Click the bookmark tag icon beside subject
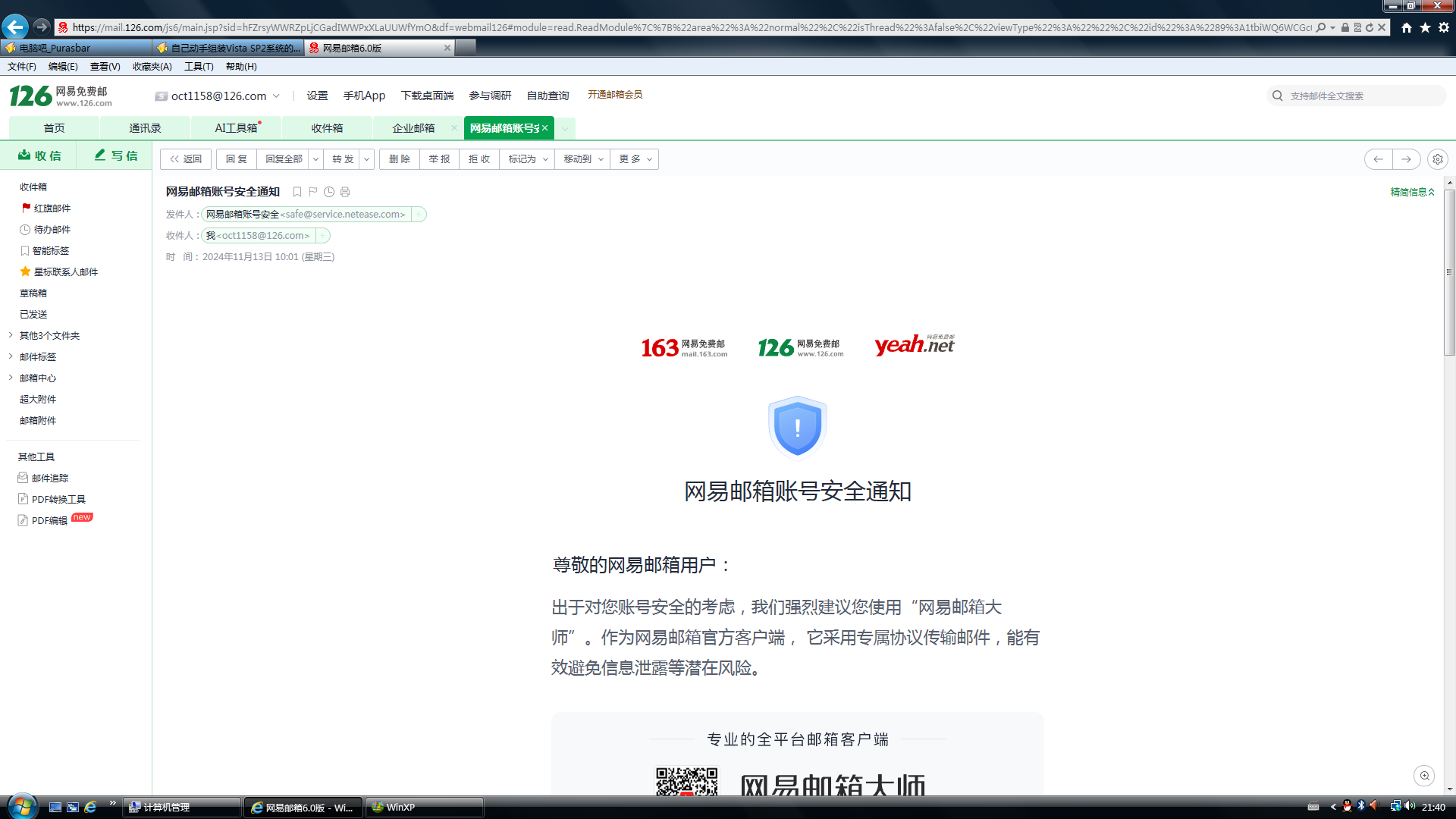 click(x=297, y=192)
